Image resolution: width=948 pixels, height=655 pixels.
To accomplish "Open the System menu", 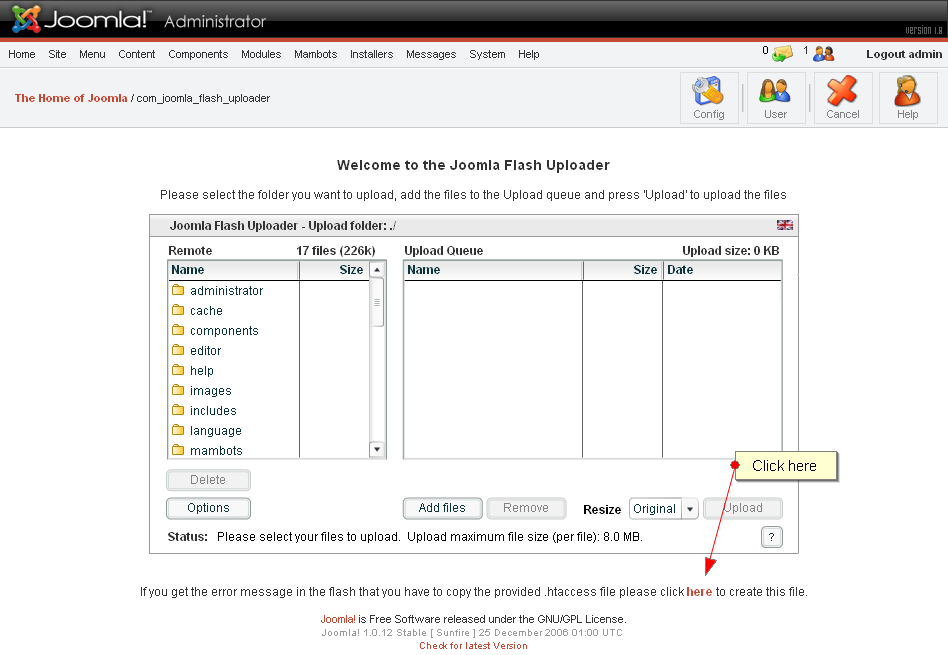I will [487, 54].
